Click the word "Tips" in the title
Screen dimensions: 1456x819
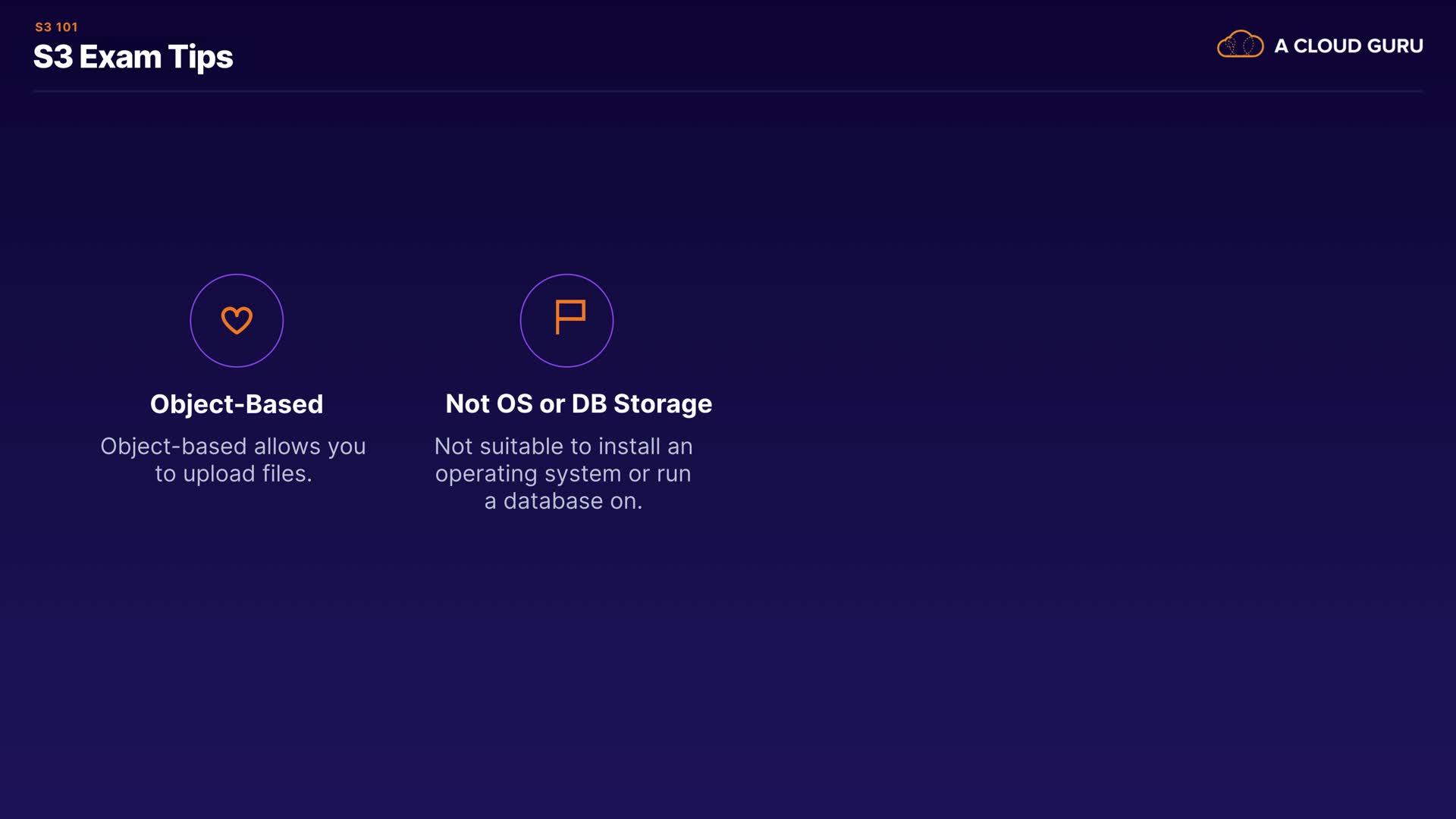[200, 58]
